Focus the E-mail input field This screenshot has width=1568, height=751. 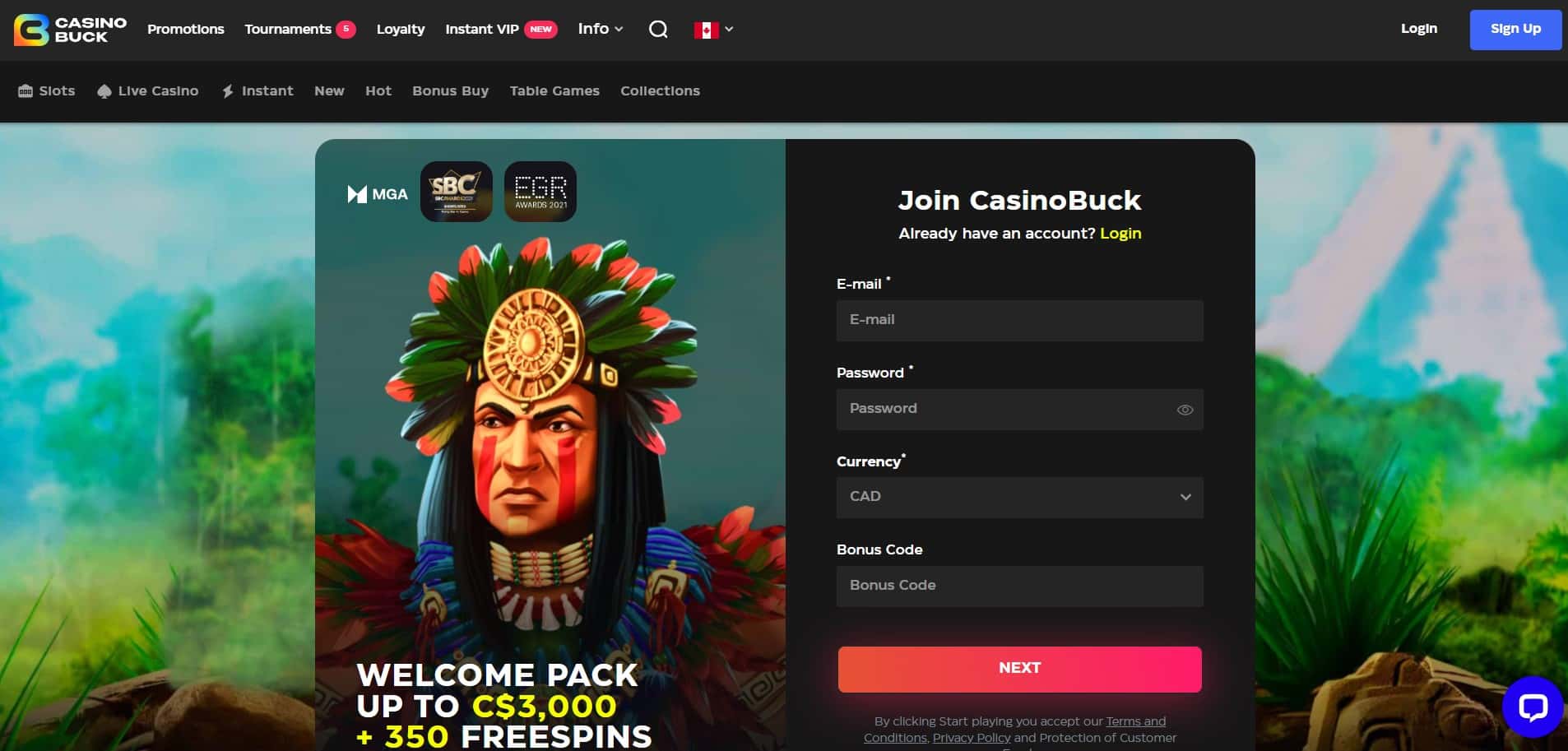tap(1020, 321)
